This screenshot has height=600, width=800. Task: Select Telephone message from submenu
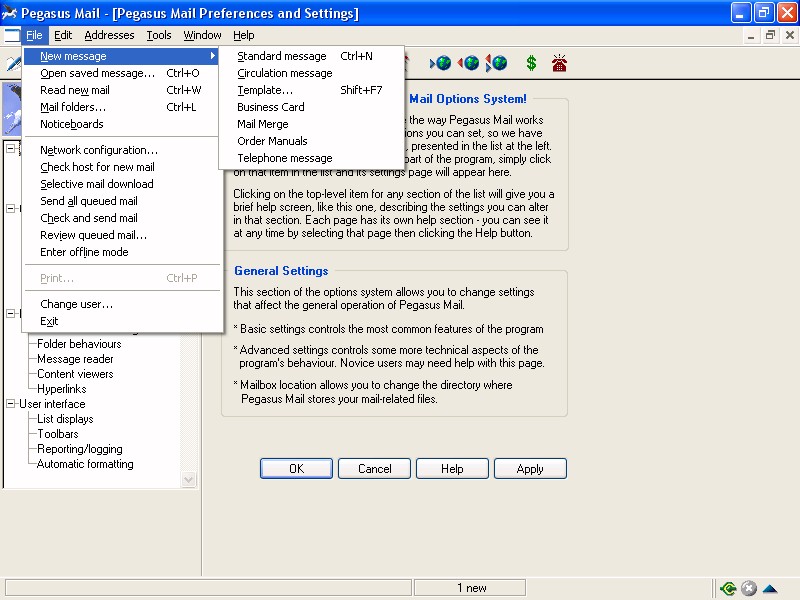pyautogui.click(x=311, y=158)
